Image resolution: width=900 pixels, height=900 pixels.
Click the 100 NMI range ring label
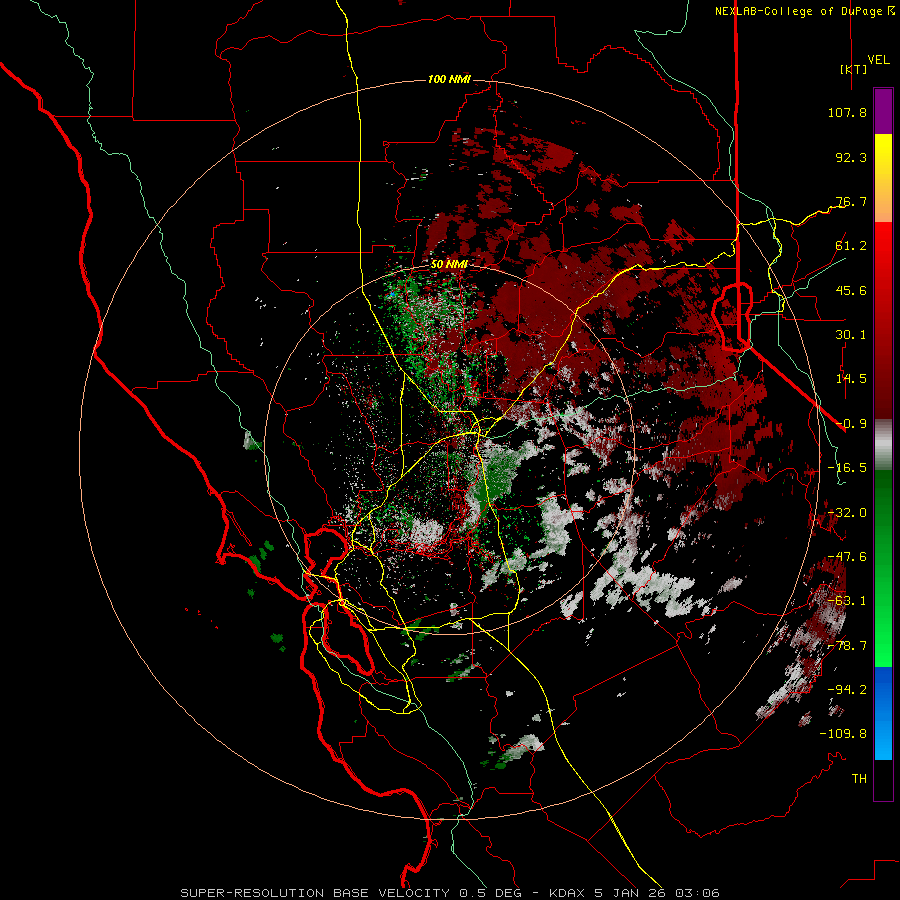click(x=449, y=79)
